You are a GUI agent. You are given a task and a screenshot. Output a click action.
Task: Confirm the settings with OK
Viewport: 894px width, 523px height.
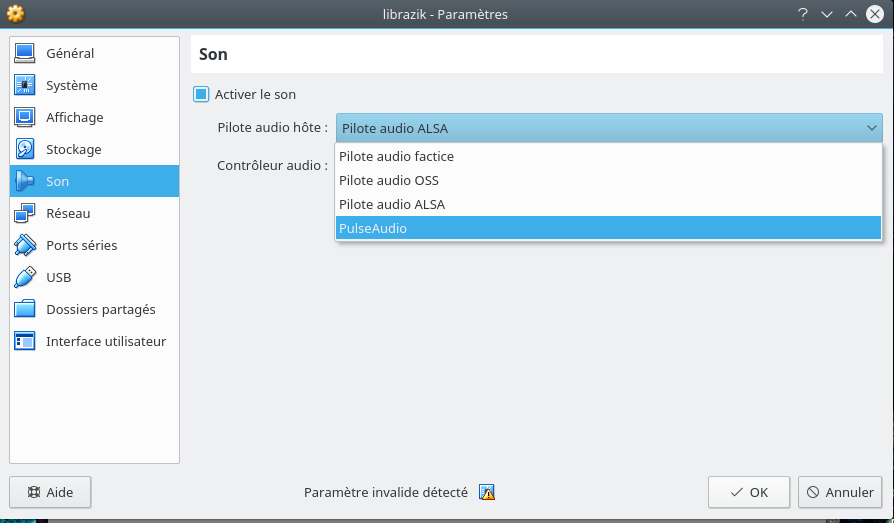tap(749, 492)
